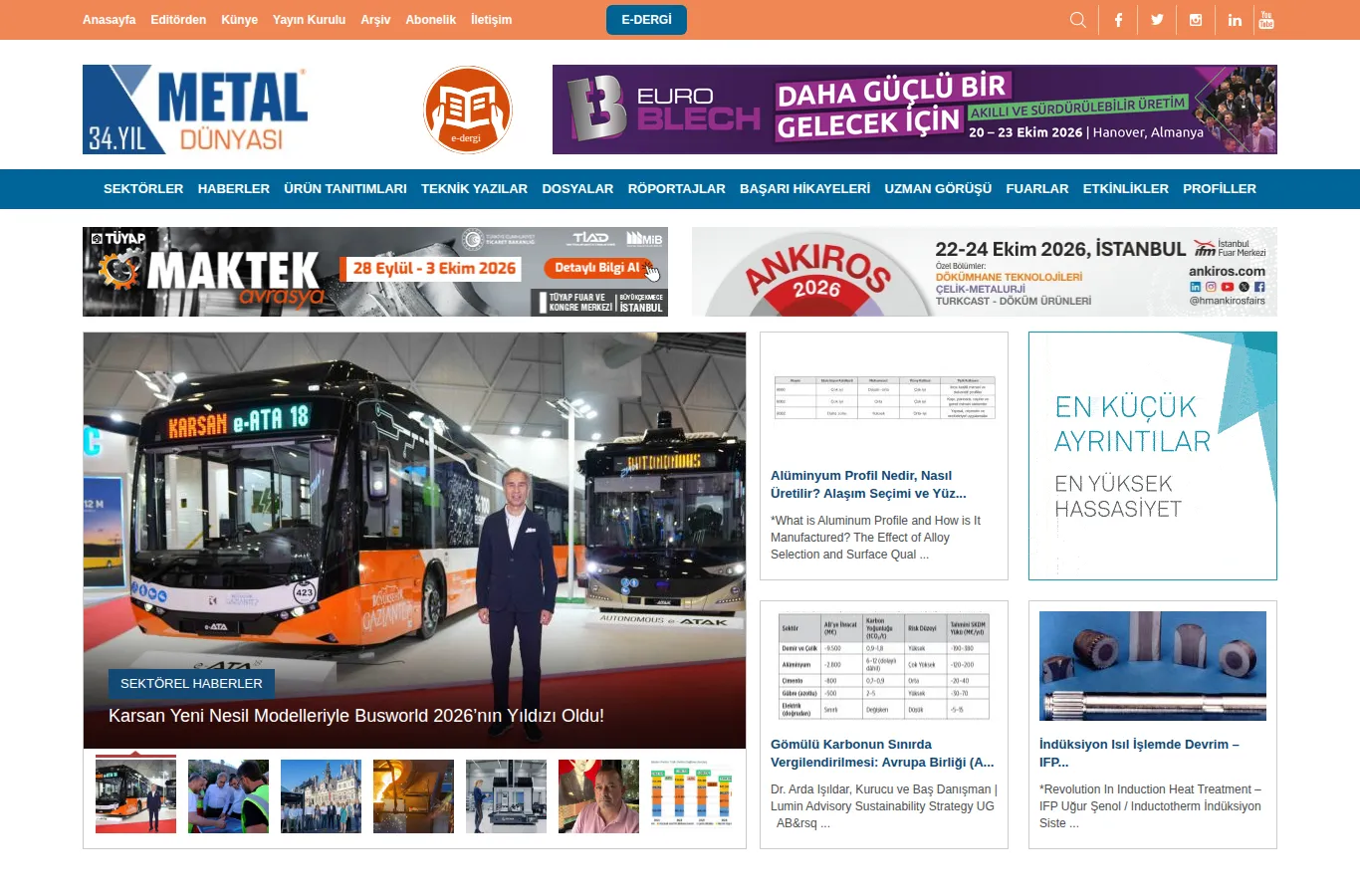The image size is (1360, 896).
Task: Click the orange e-dergi magazine icon
Action: click(x=467, y=110)
